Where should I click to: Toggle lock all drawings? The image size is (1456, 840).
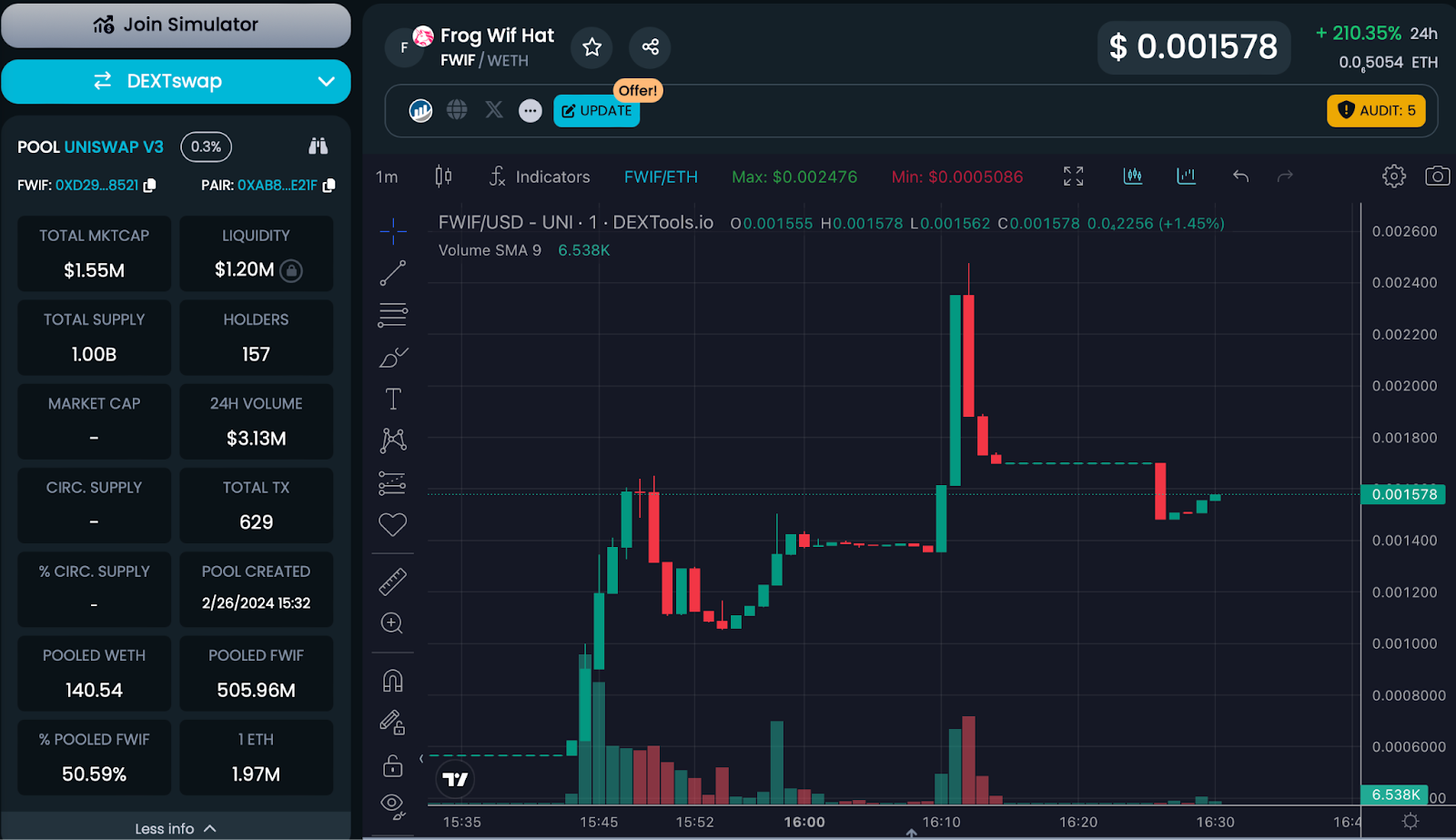[x=393, y=765]
